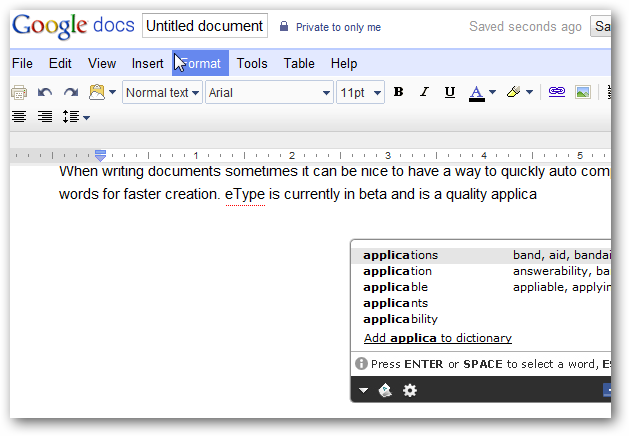Open the Arial font dropdown
This screenshot has height=436, width=629.
coord(269,93)
